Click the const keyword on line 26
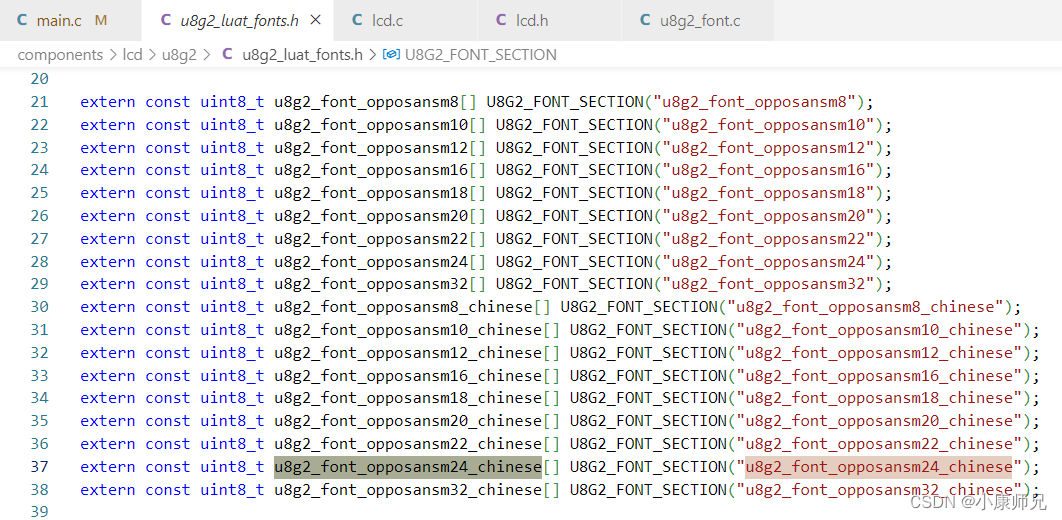Screen dimensions: 1062x520 (168, 216)
